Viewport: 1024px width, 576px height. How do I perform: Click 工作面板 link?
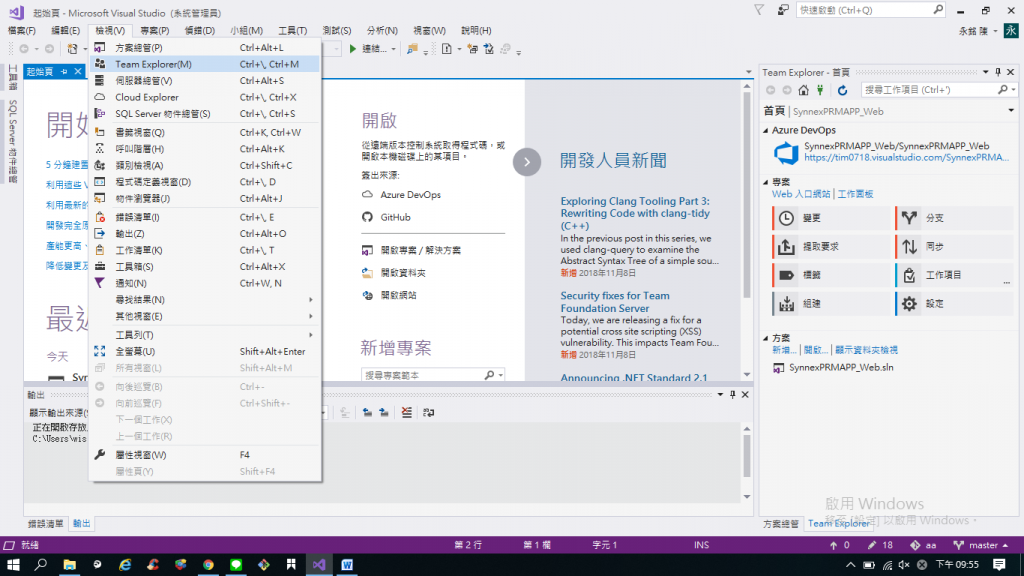click(855, 194)
